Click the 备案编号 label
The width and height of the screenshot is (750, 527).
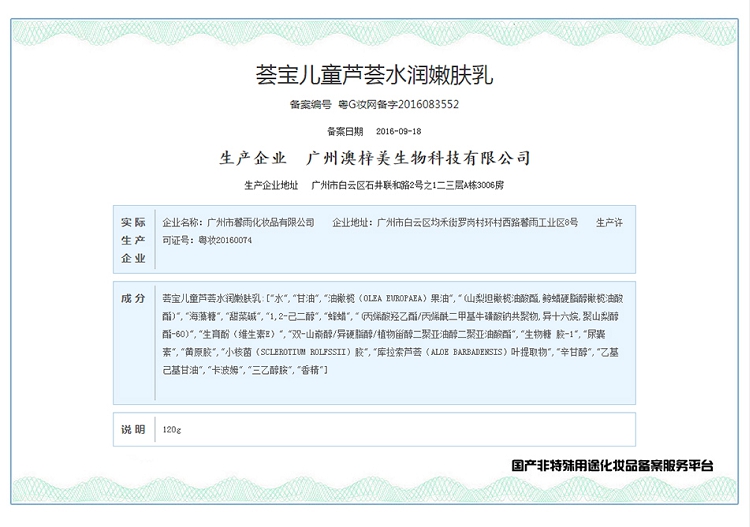click(x=310, y=104)
